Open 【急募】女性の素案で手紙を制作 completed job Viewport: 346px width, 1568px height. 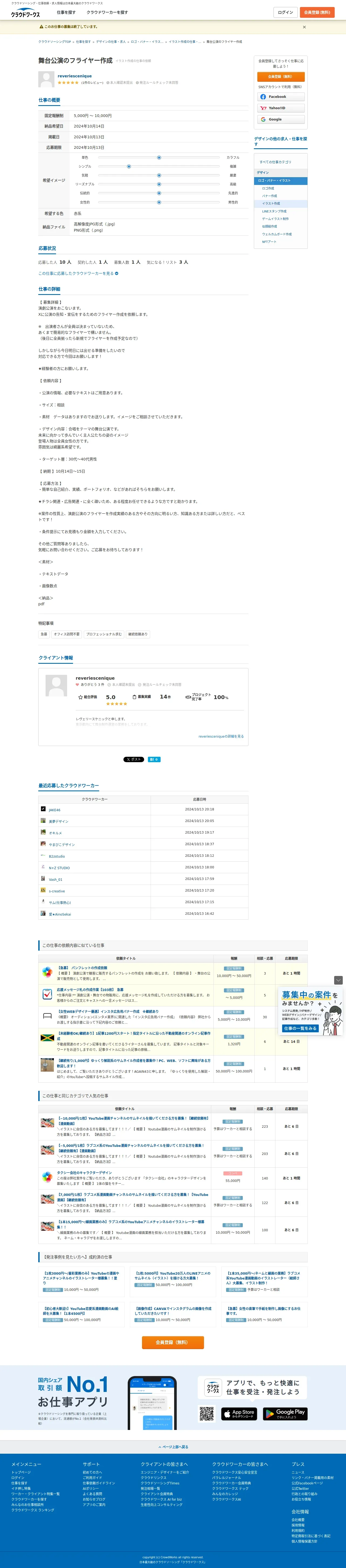click(263, 1311)
